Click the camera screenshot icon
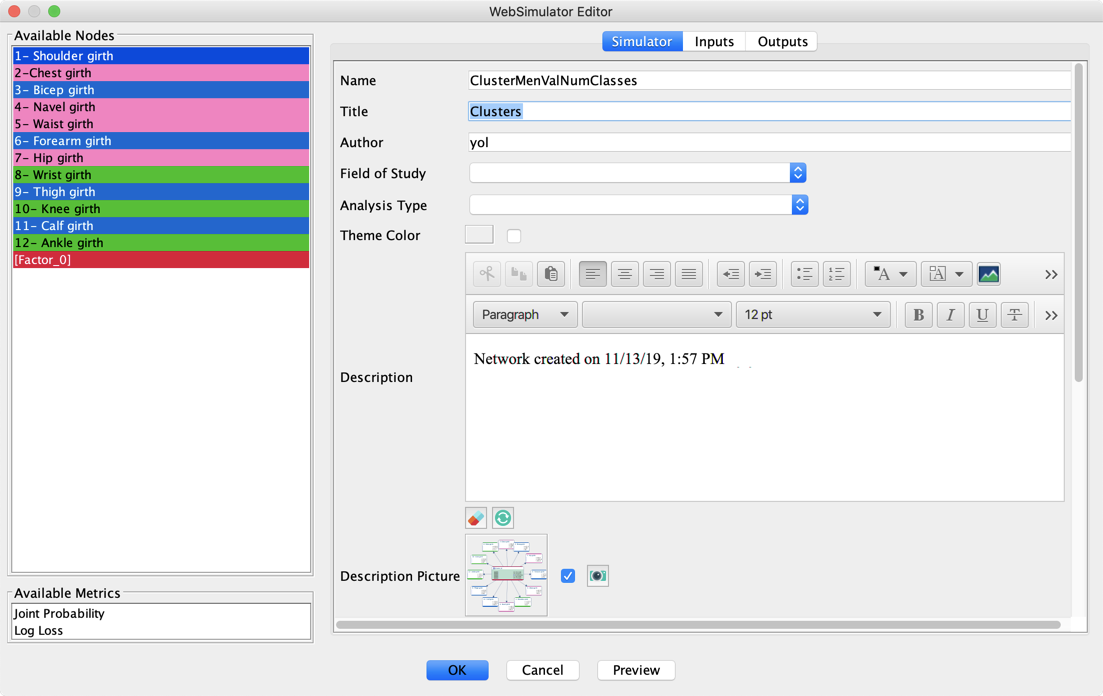 (x=597, y=576)
